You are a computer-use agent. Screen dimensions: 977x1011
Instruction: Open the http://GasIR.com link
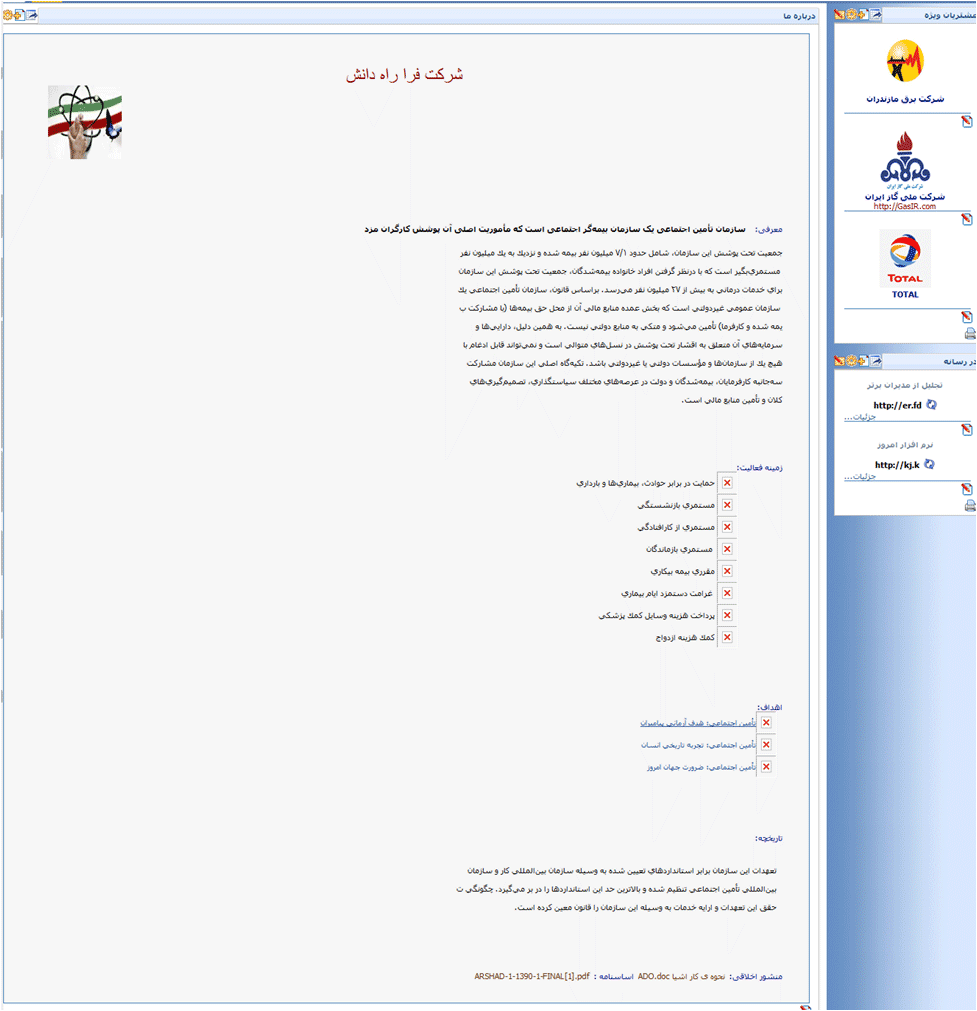(x=905, y=206)
